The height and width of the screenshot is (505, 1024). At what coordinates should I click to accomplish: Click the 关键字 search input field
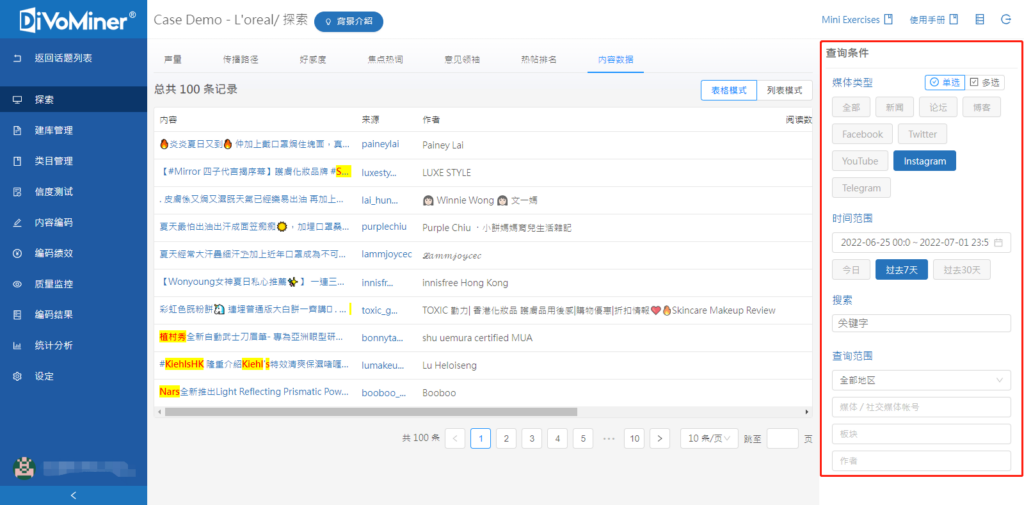pos(921,323)
